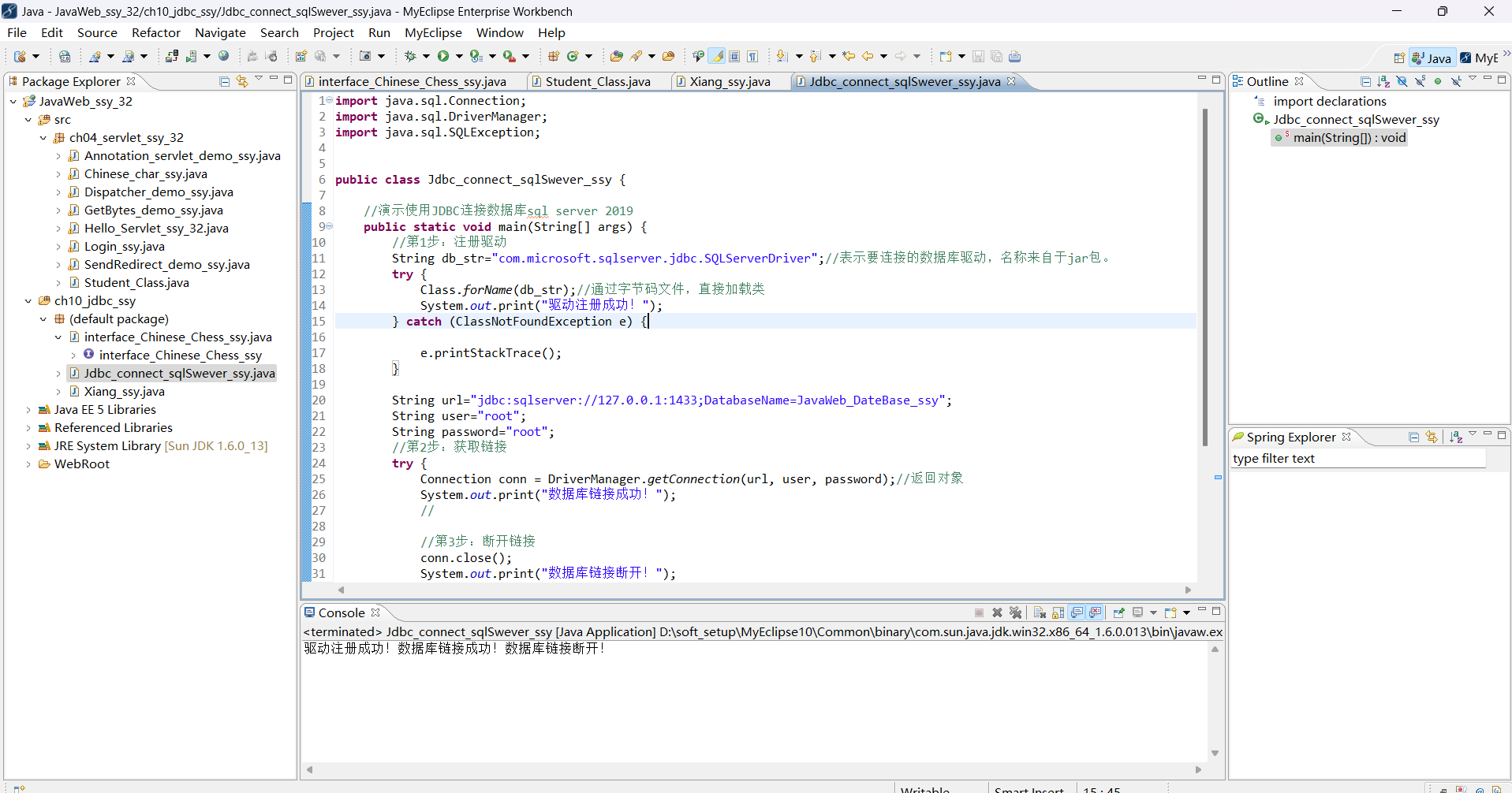Toggle Sort alphabetically in Outline view
This screenshot has width=1512, height=793.
[1383, 81]
